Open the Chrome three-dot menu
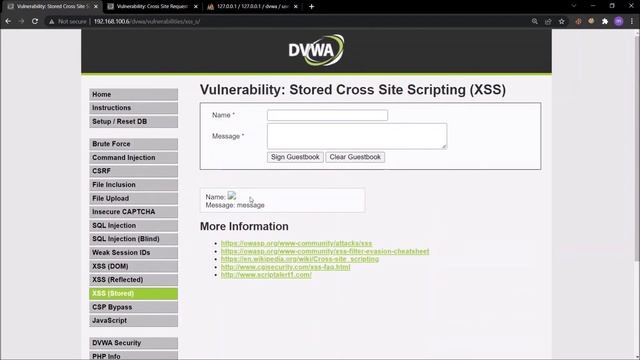 [x=632, y=21]
